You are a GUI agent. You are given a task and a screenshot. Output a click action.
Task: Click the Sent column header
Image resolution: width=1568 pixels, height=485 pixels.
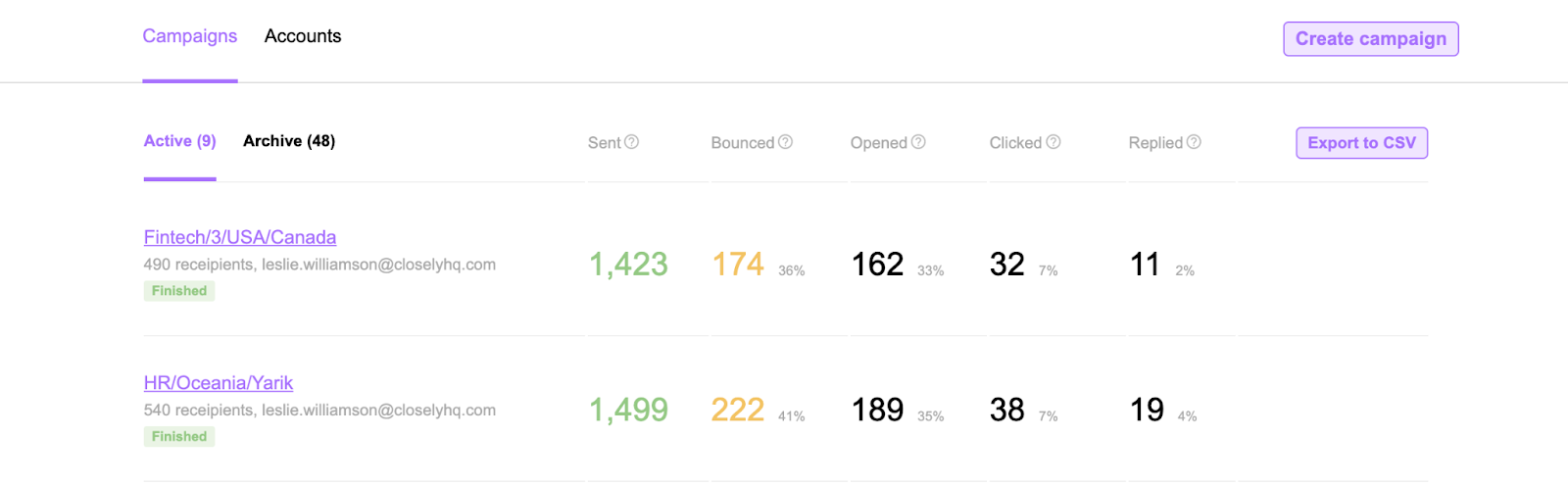tap(605, 143)
